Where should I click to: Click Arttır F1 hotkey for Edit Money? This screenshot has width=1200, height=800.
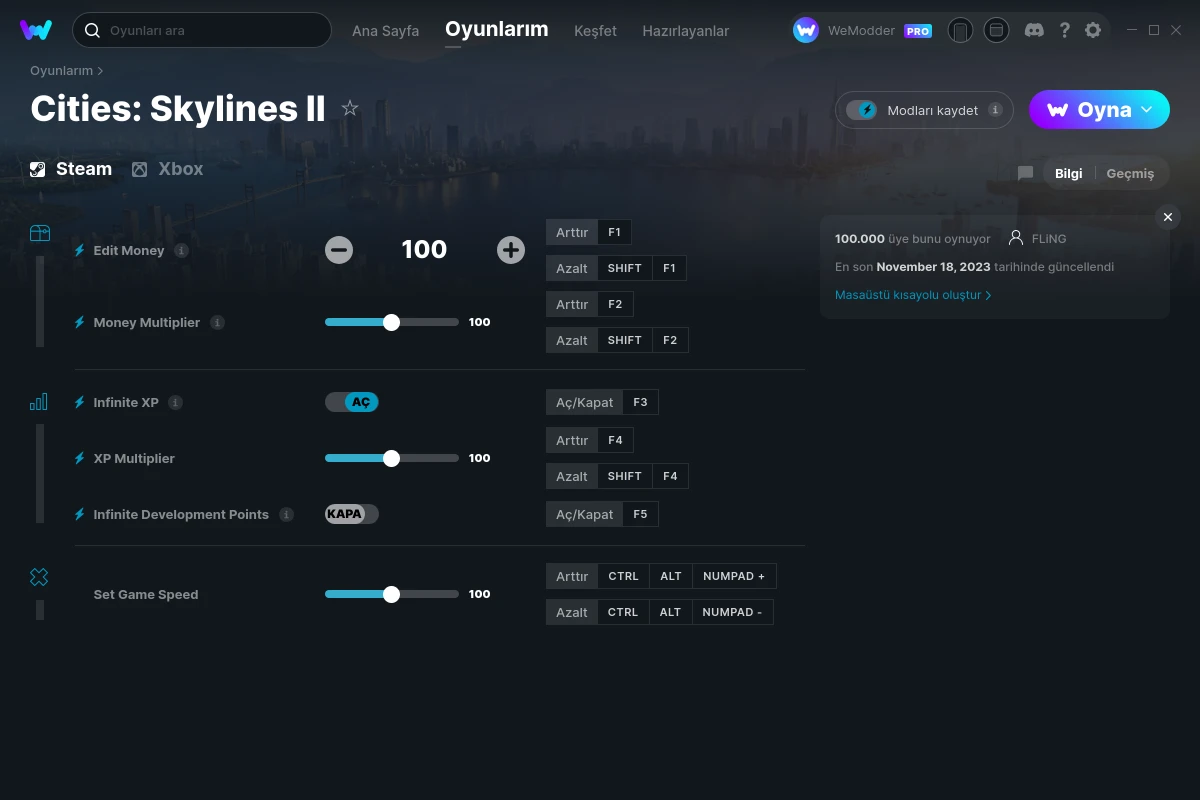point(589,232)
